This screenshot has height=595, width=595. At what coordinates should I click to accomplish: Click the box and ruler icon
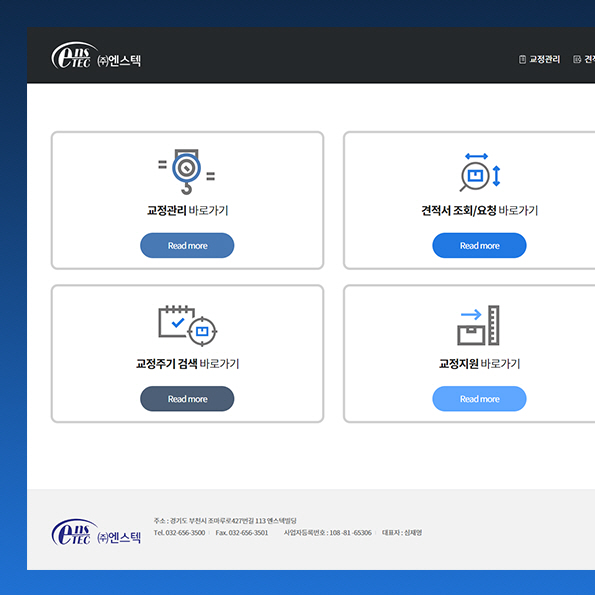tap(478, 326)
